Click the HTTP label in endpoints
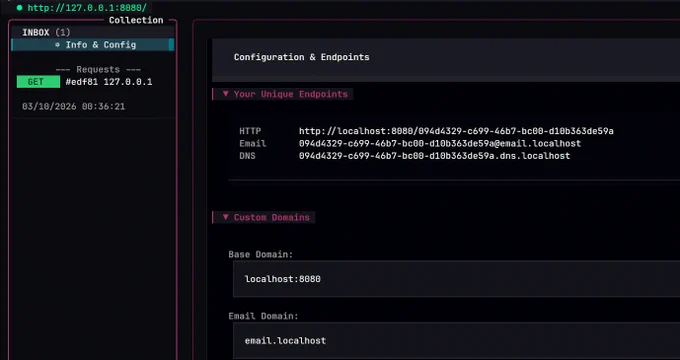680x360 pixels. point(250,131)
